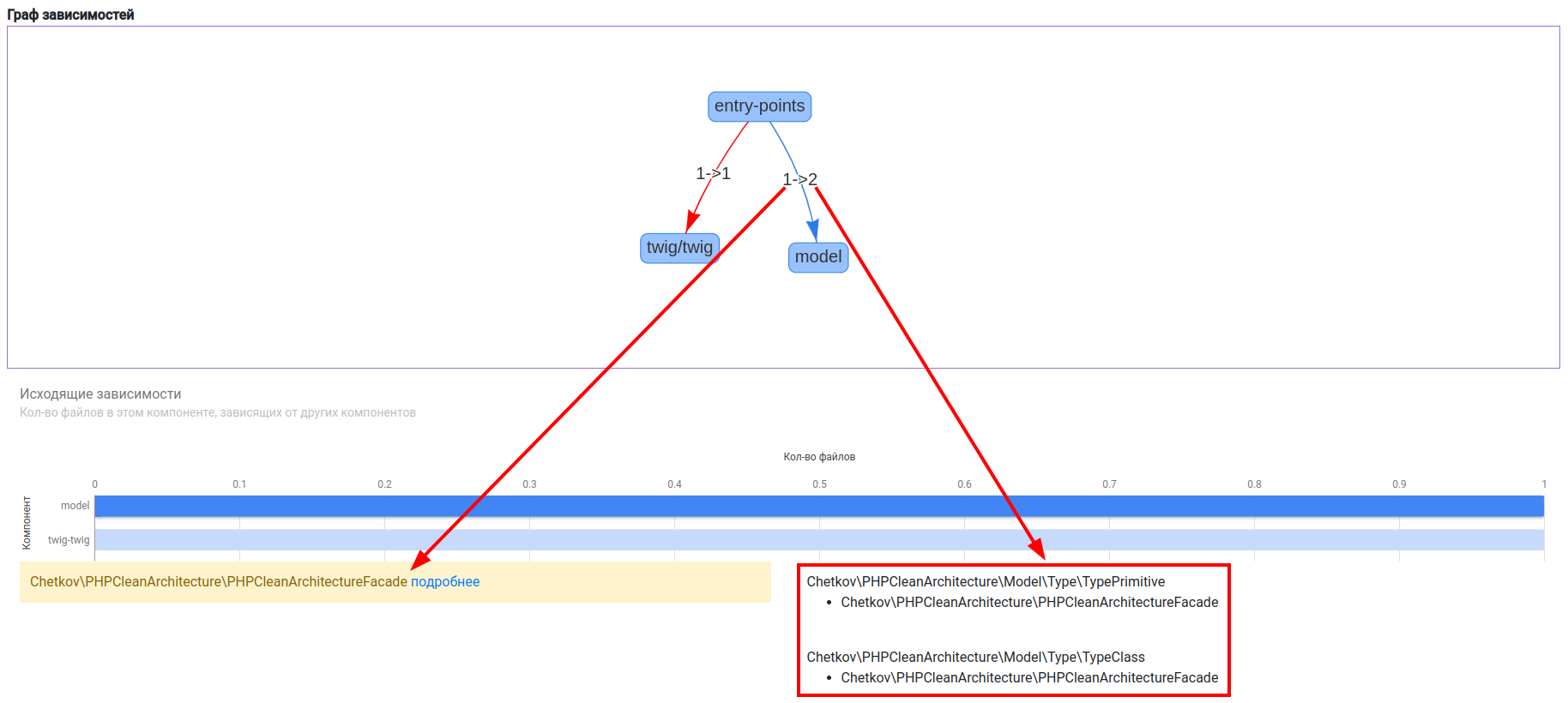Select the twig/twig graph node
This screenshot has height=703, width=1568.
tap(679, 248)
